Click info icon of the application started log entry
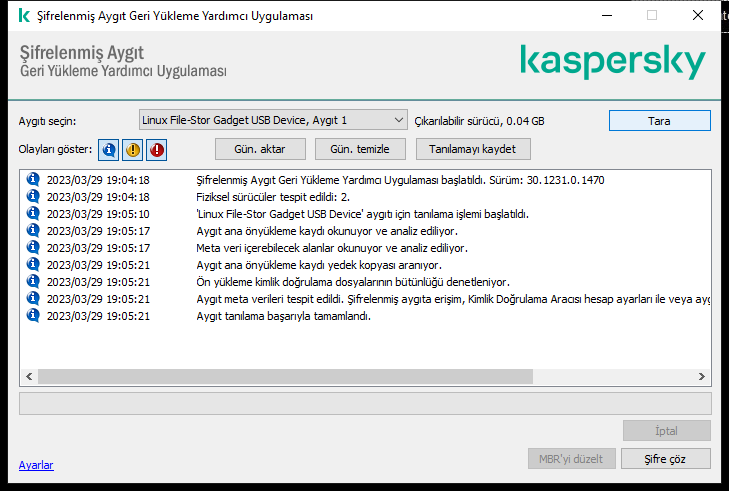The image size is (729, 491). (33, 180)
